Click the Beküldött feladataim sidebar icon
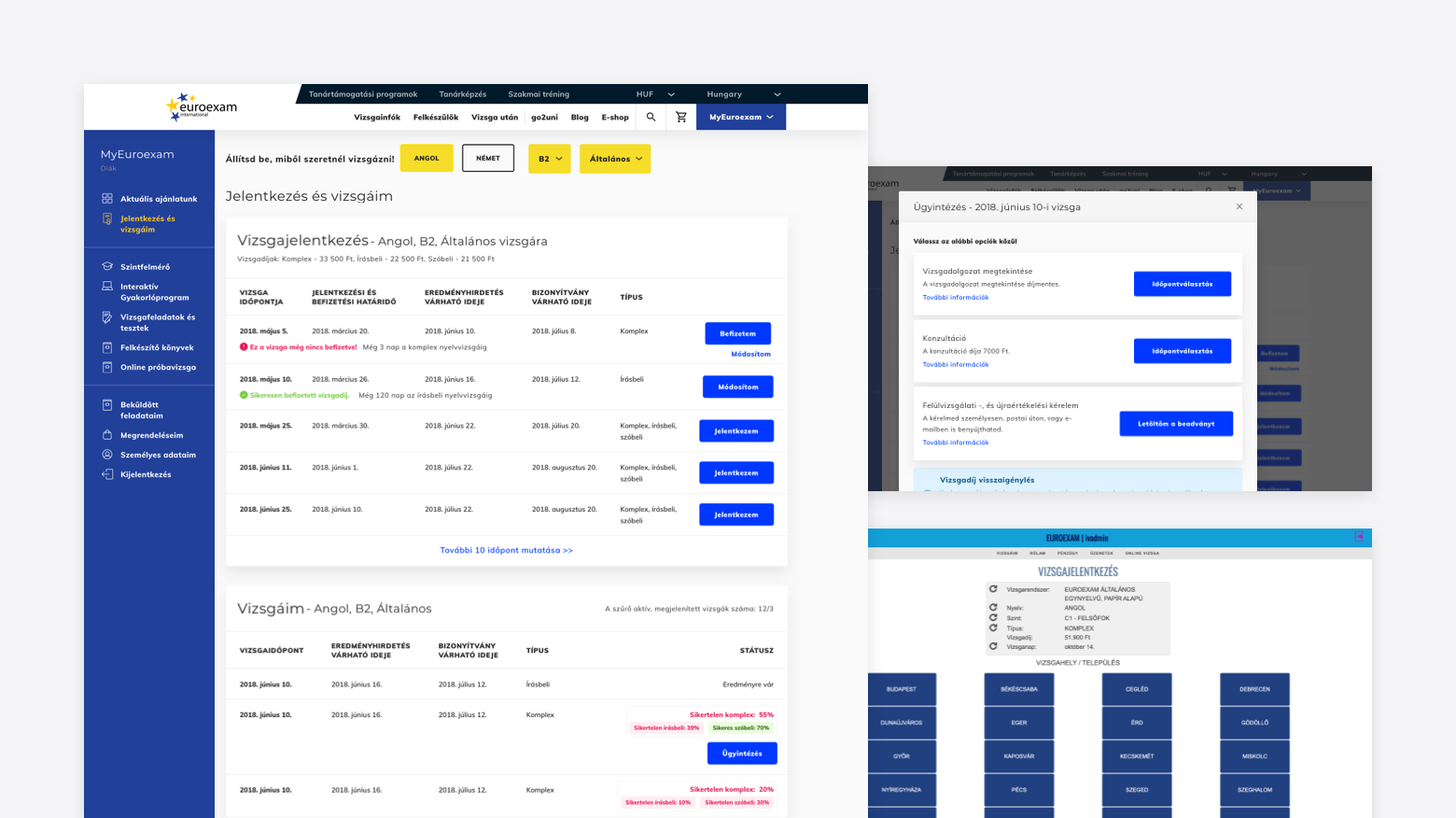 pos(107,405)
